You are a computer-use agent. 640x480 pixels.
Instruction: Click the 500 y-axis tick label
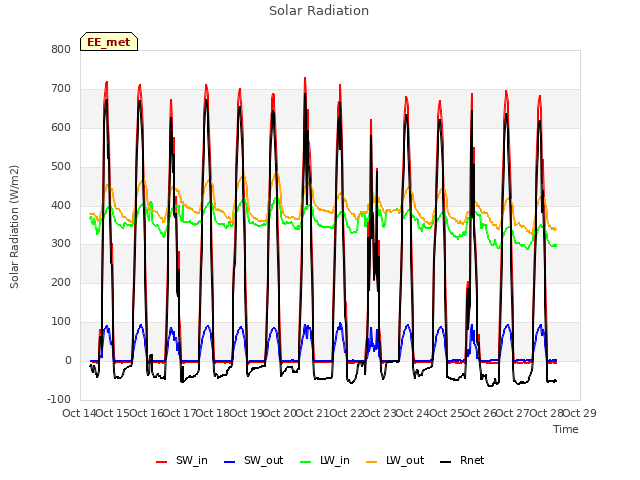(61, 167)
